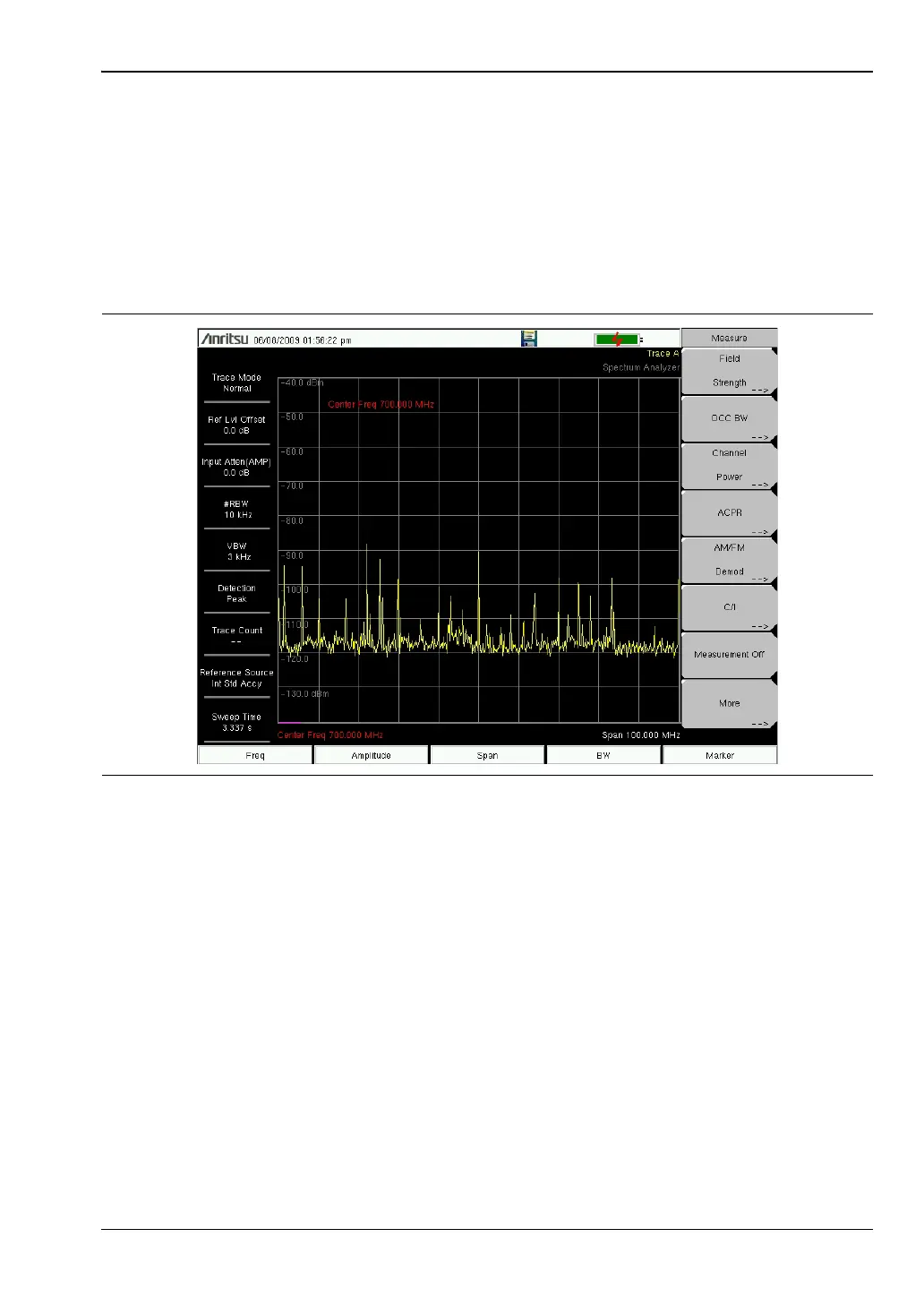Open the Amplitude main menu

(371, 755)
